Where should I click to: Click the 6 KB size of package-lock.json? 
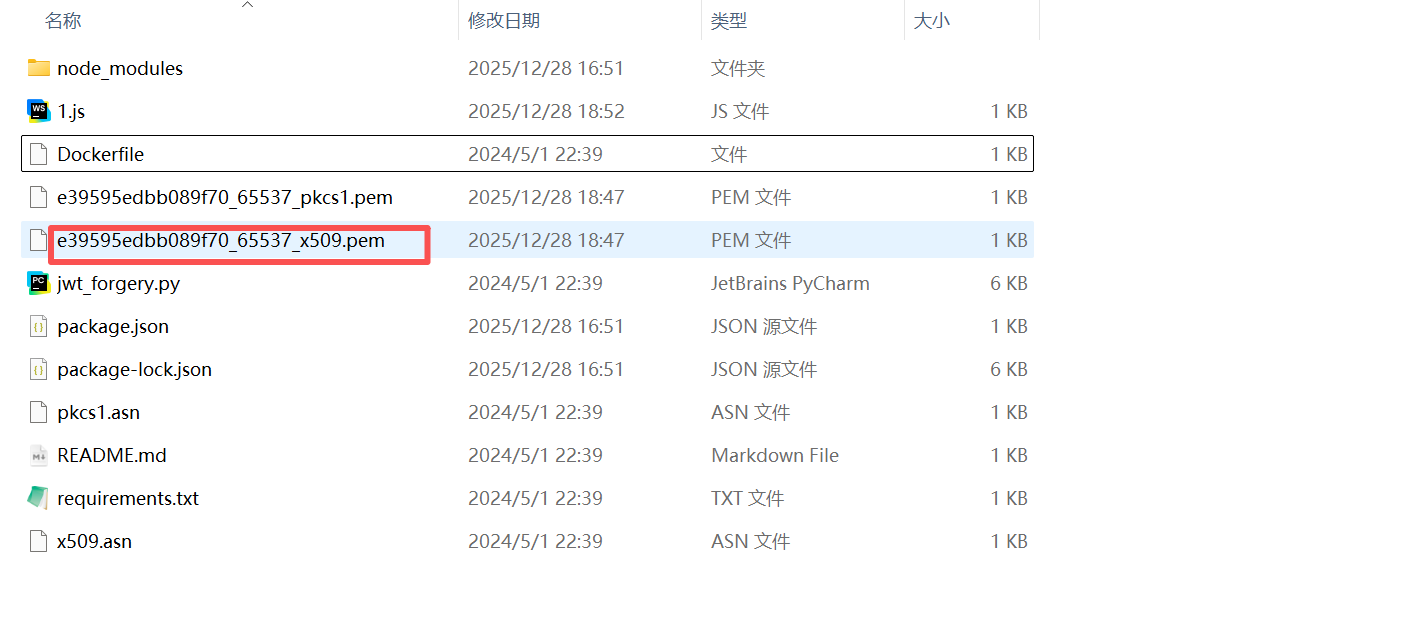click(x=1009, y=370)
